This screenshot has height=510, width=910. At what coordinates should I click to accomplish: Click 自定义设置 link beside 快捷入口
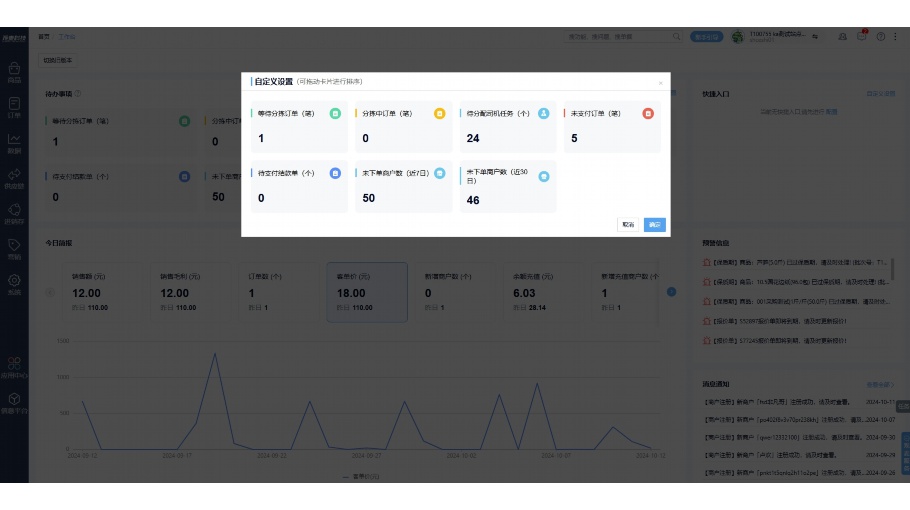pyautogui.click(x=880, y=93)
